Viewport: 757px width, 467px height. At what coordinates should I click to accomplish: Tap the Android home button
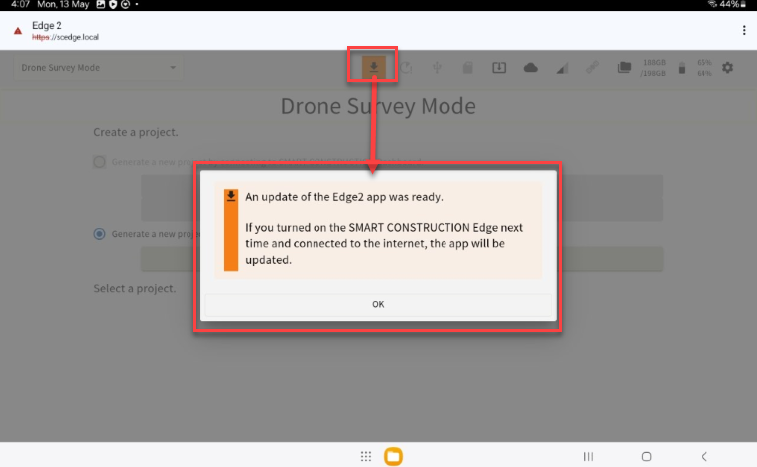(646, 456)
